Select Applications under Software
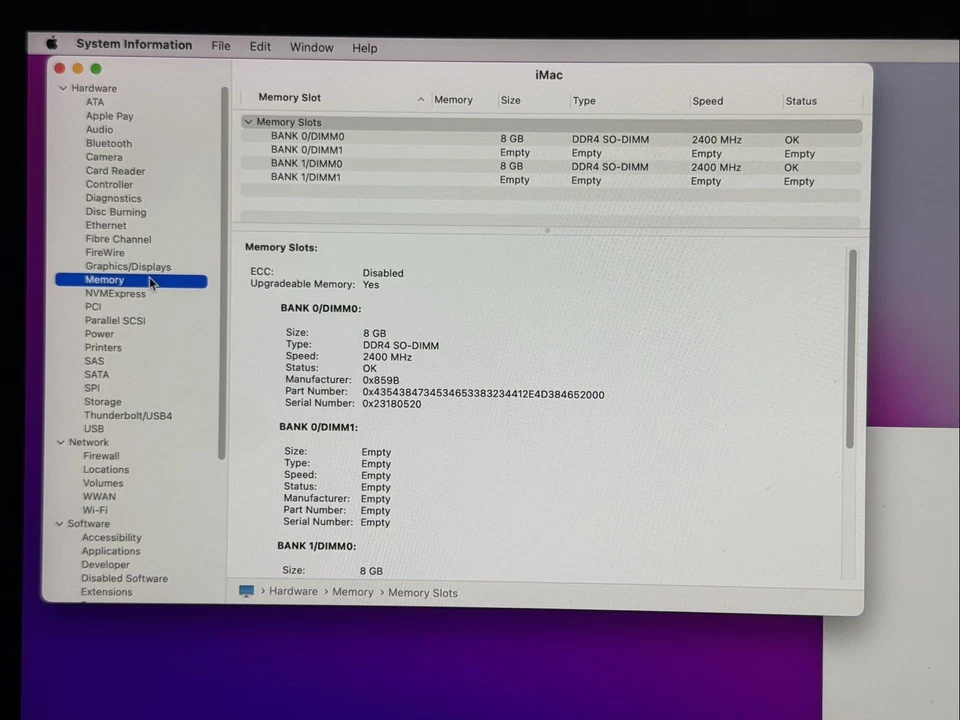Screen dimensions: 960x720 point(110,550)
